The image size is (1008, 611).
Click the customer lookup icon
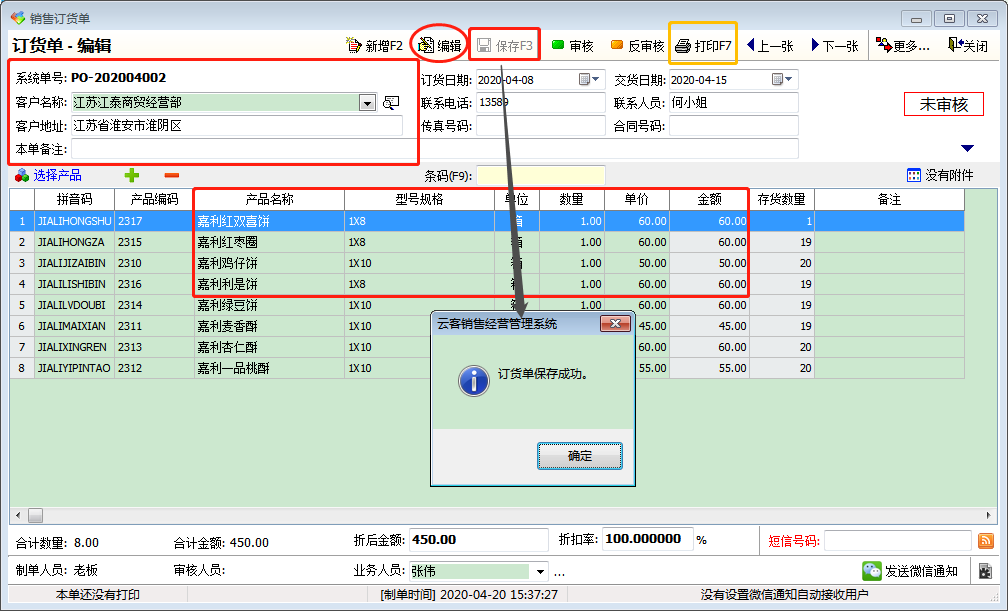[x=391, y=103]
